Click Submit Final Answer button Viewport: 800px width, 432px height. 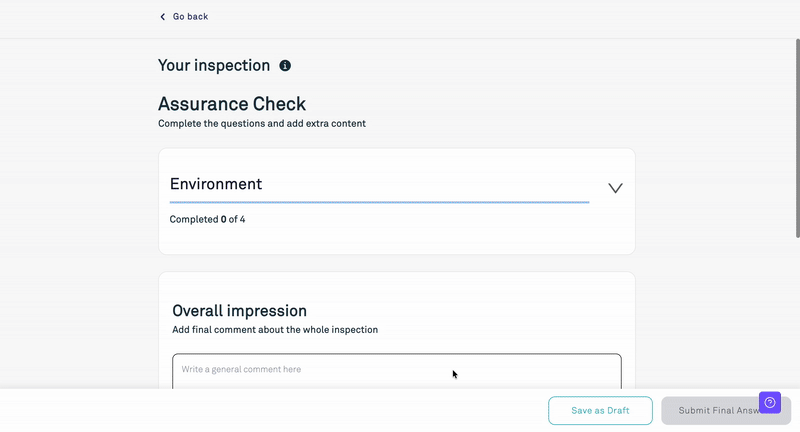pos(710,411)
